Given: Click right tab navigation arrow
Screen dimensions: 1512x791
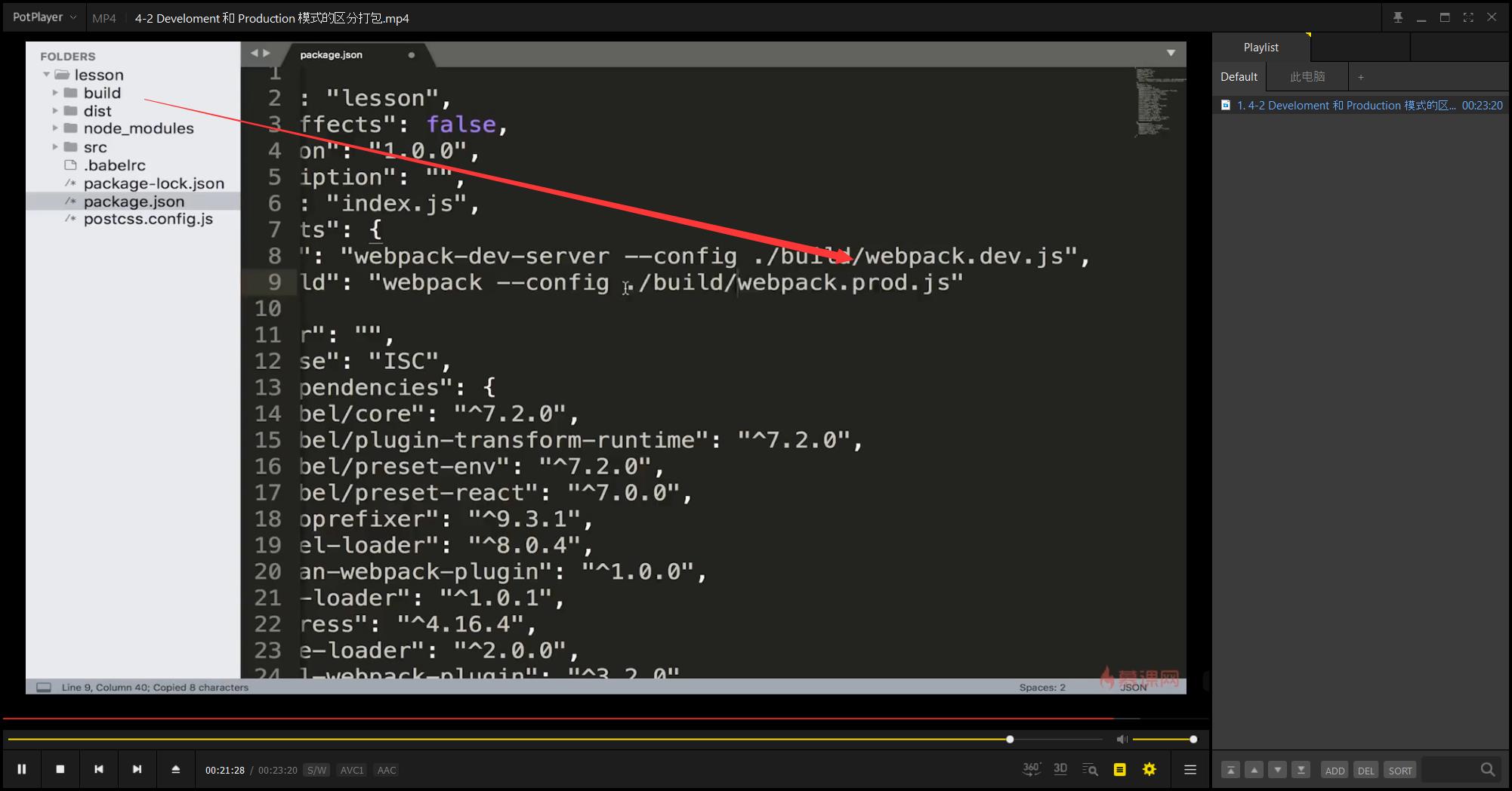Looking at the screenshot, I should click(x=266, y=53).
